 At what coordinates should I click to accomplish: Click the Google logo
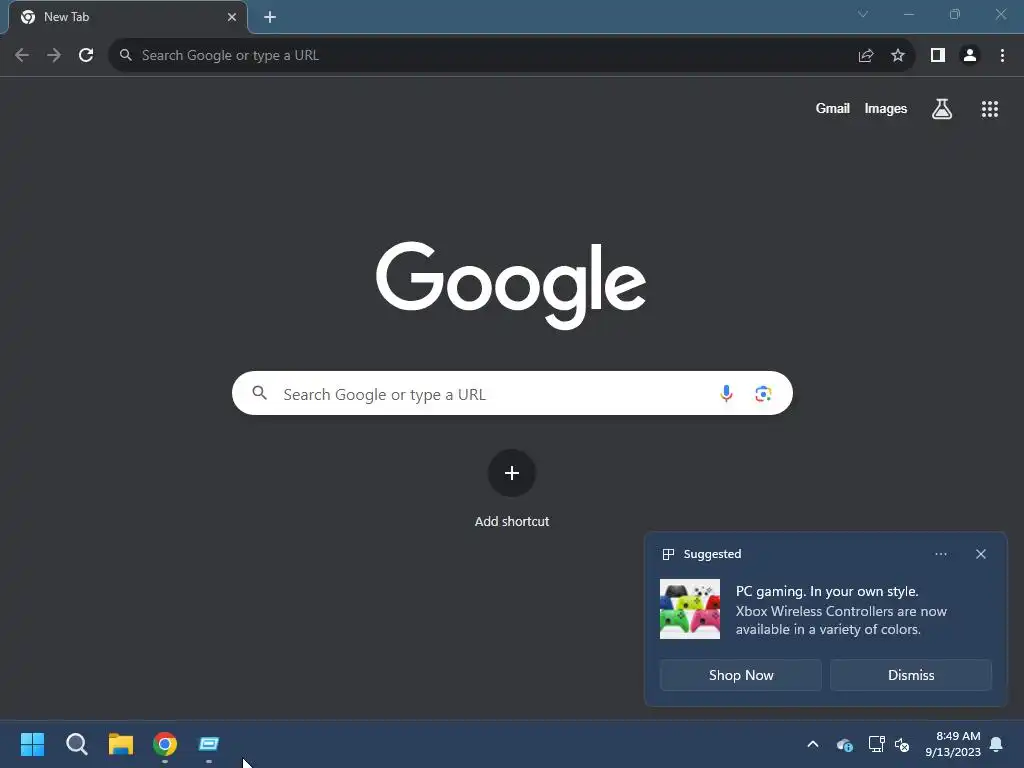[511, 285]
